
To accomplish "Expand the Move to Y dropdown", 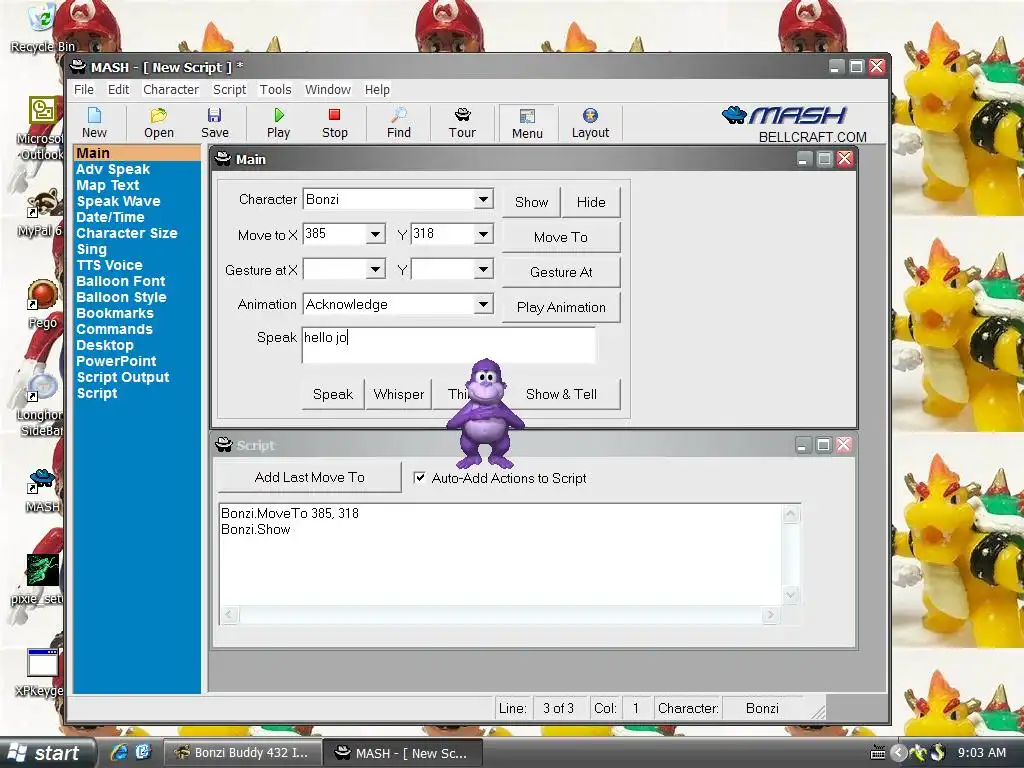I will 483,234.
